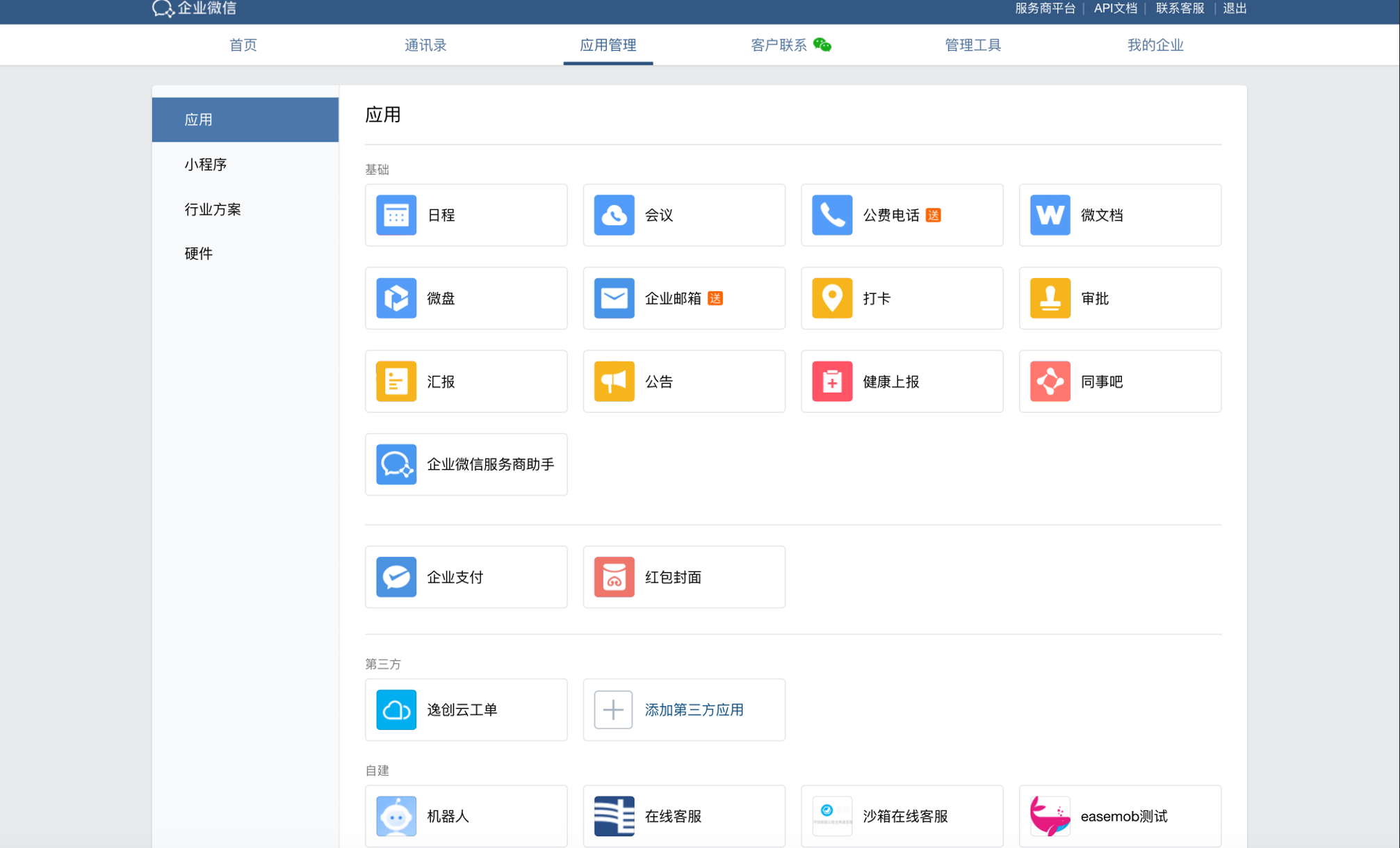The width and height of the screenshot is (1400, 848).
Task: Click the 送 badge next to 企业邮箱
Action: (x=715, y=298)
